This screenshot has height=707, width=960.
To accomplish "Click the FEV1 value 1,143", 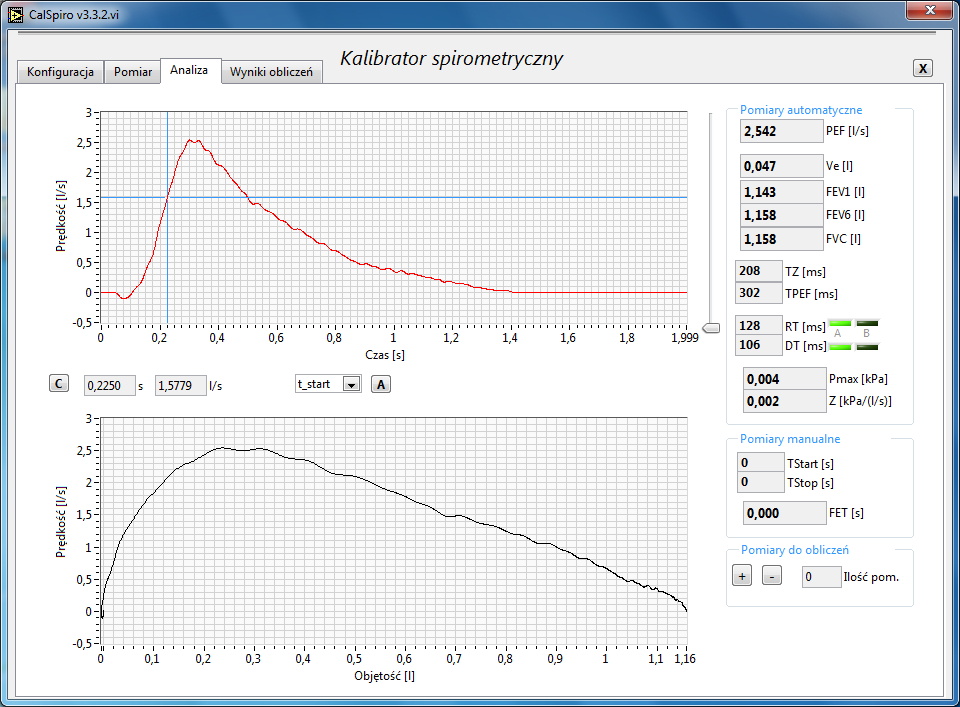I will pyautogui.click(x=781, y=192).
